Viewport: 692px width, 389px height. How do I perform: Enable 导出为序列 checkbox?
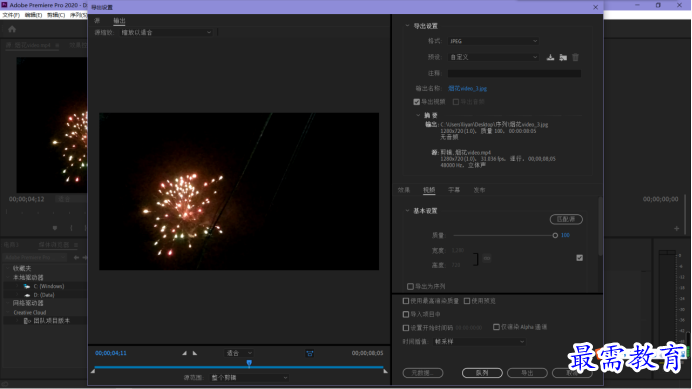(410, 287)
